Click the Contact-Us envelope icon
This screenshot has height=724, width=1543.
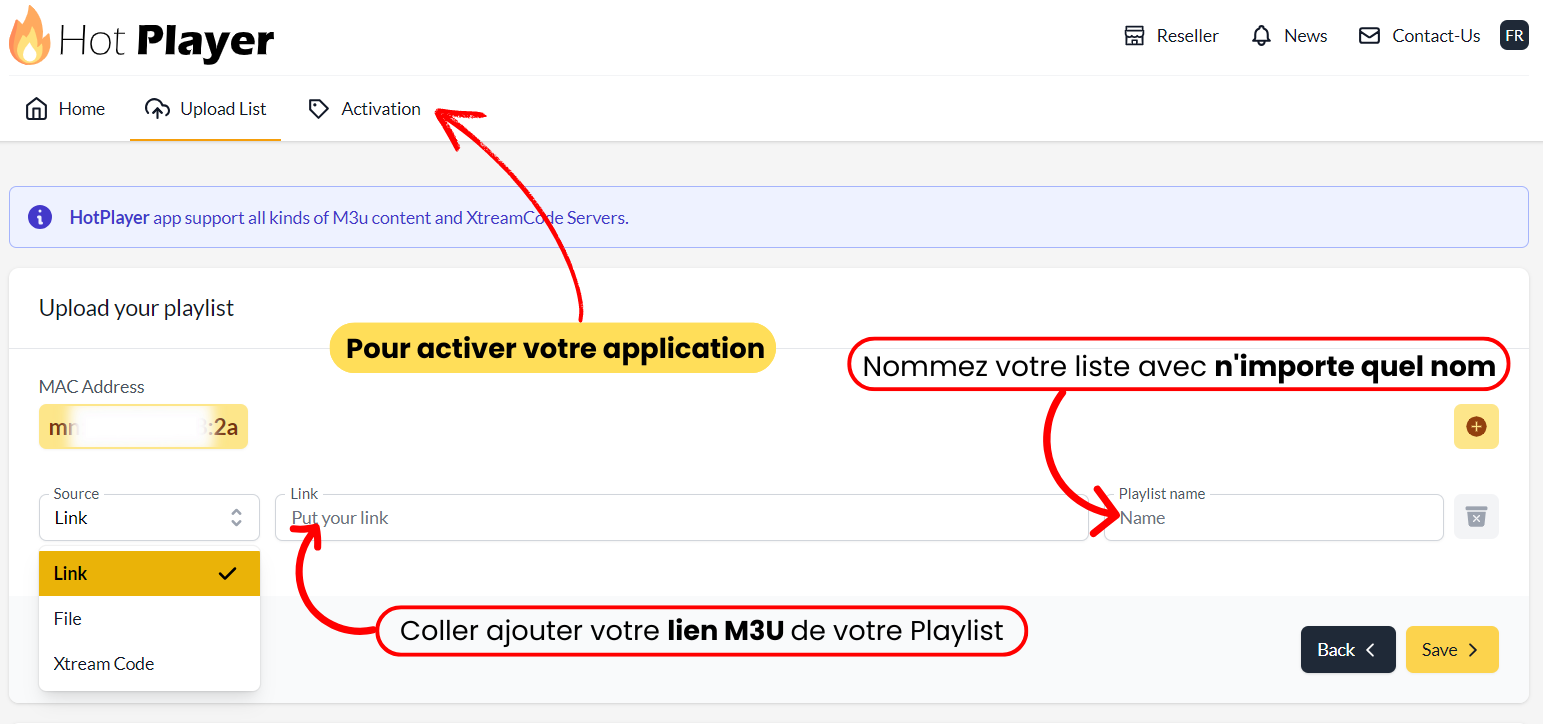tap(1369, 36)
